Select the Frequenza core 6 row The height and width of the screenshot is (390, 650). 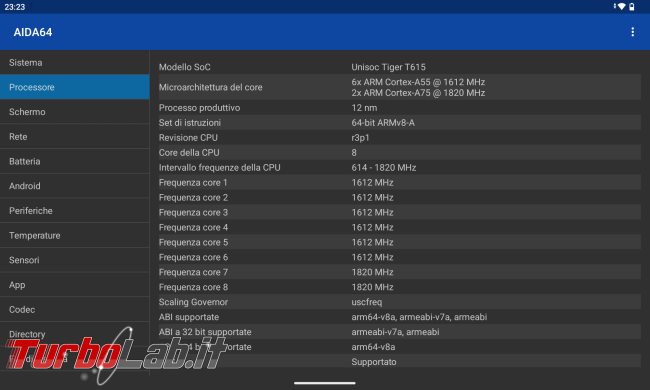click(x=400, y=257)
